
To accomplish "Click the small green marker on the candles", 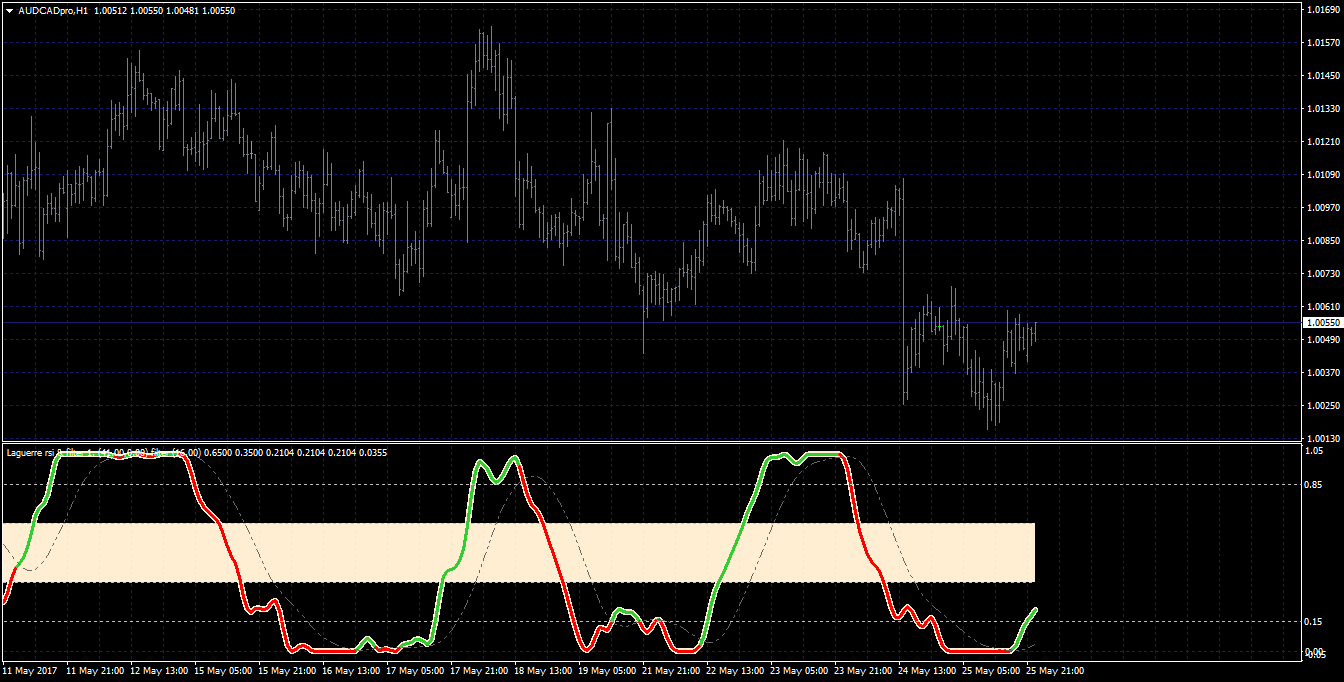I will pos(940,327).
